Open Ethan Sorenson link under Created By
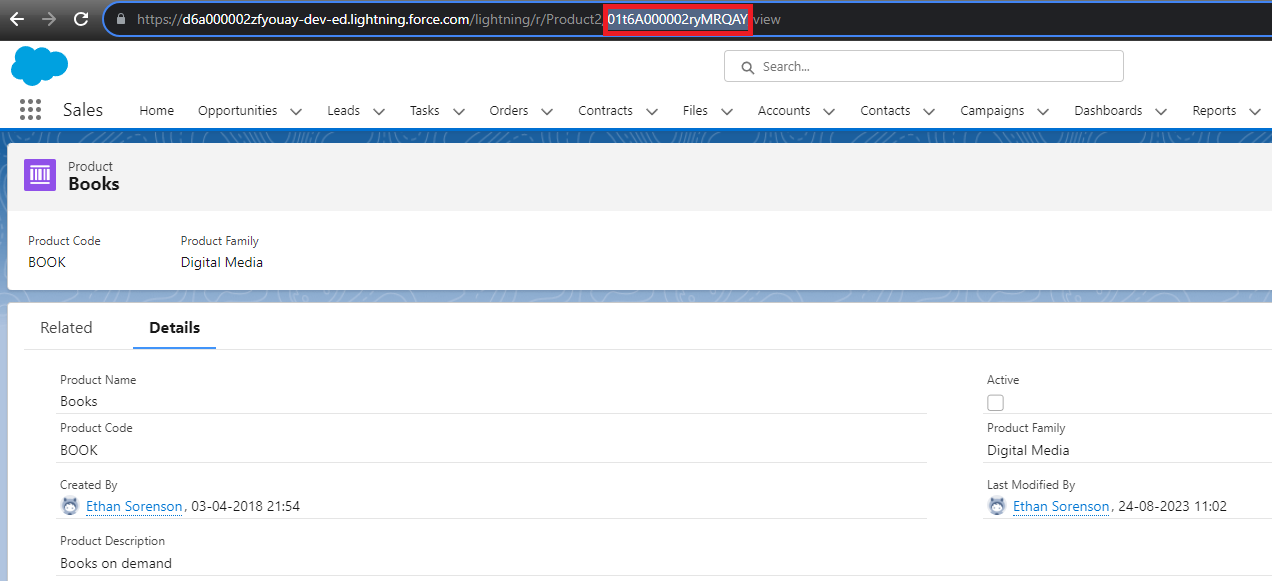This screenshot has width=1272, height=581. [134, 507]
